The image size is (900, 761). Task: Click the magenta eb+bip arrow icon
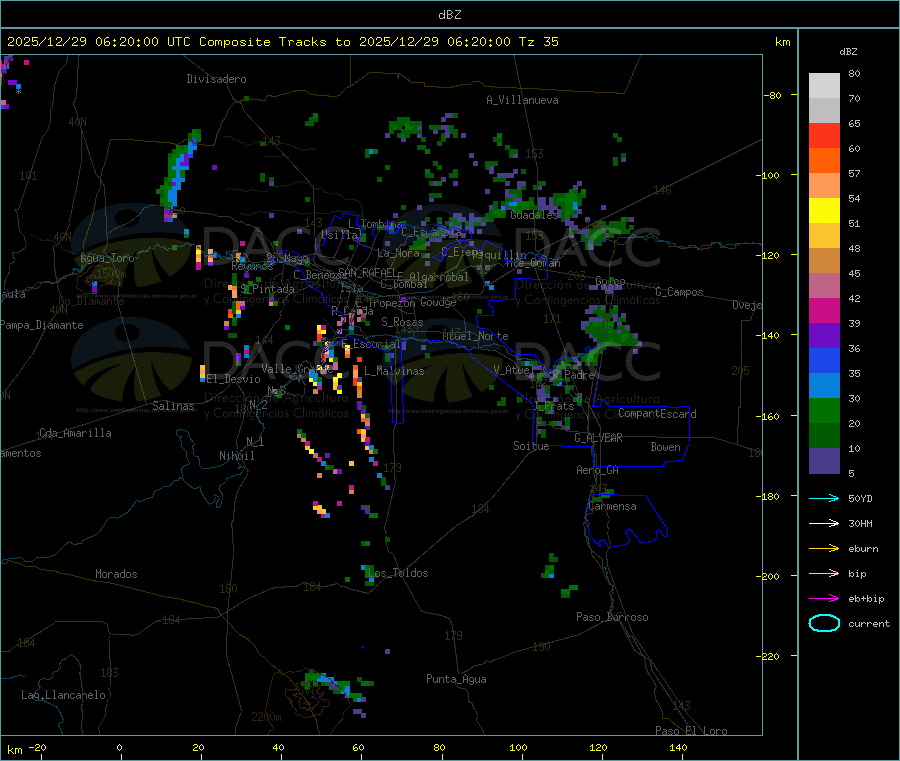[824, 599]
